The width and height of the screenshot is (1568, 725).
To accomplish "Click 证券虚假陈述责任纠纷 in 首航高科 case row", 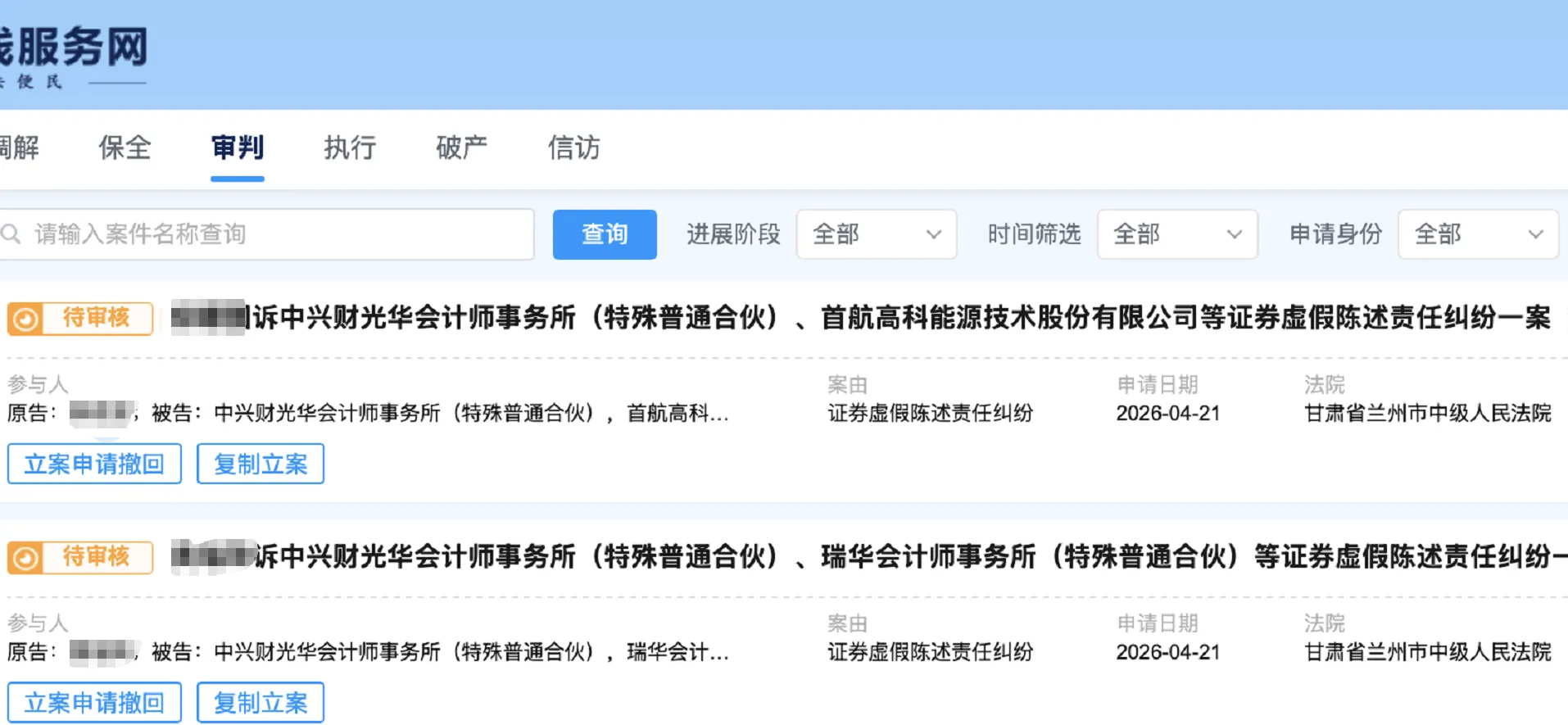I will coord(931,413).
